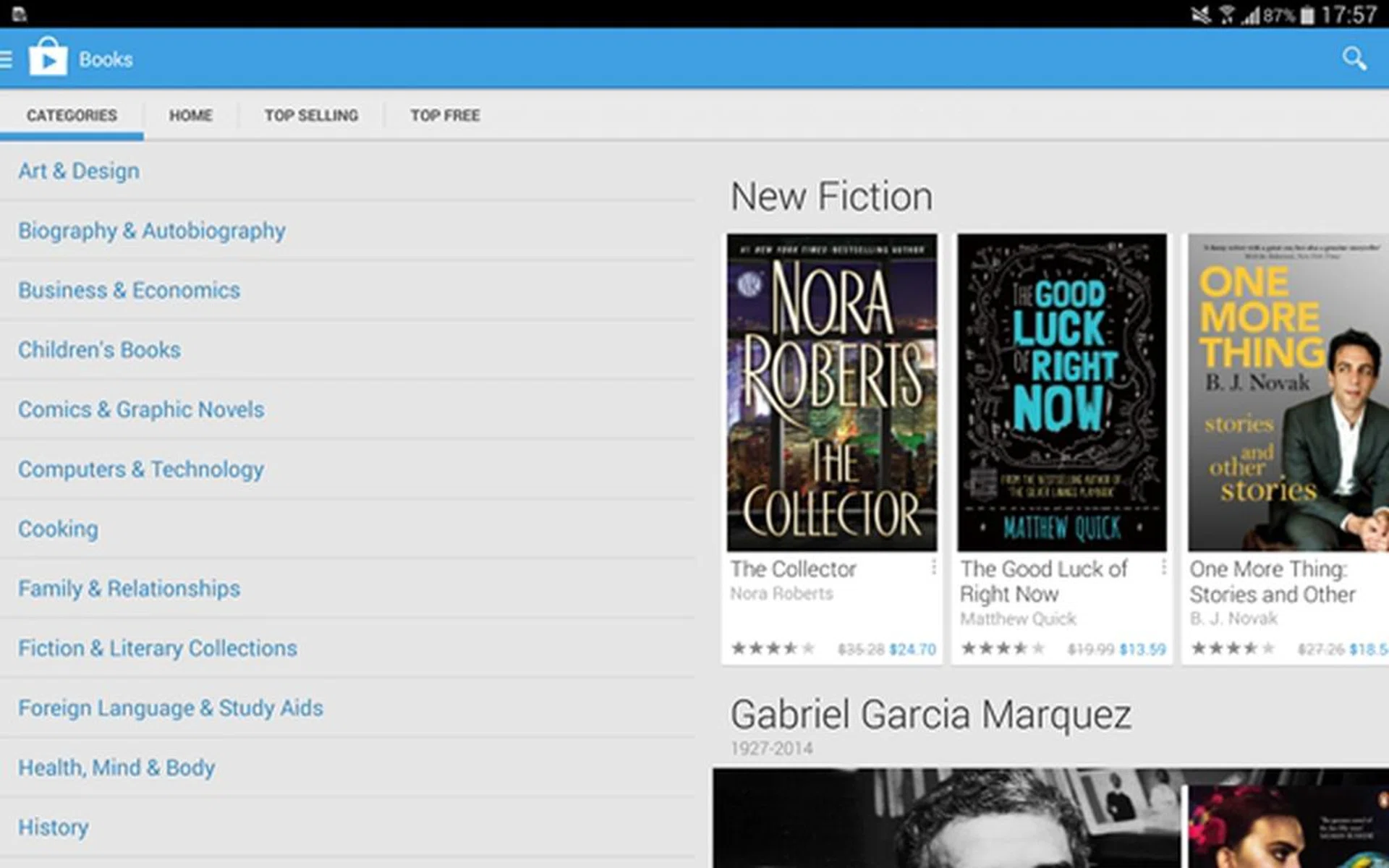Image resolution: width=1389 pixels, height=868 pixels.
Task: Open One More Thing book cover
Action: (1288, 392)
